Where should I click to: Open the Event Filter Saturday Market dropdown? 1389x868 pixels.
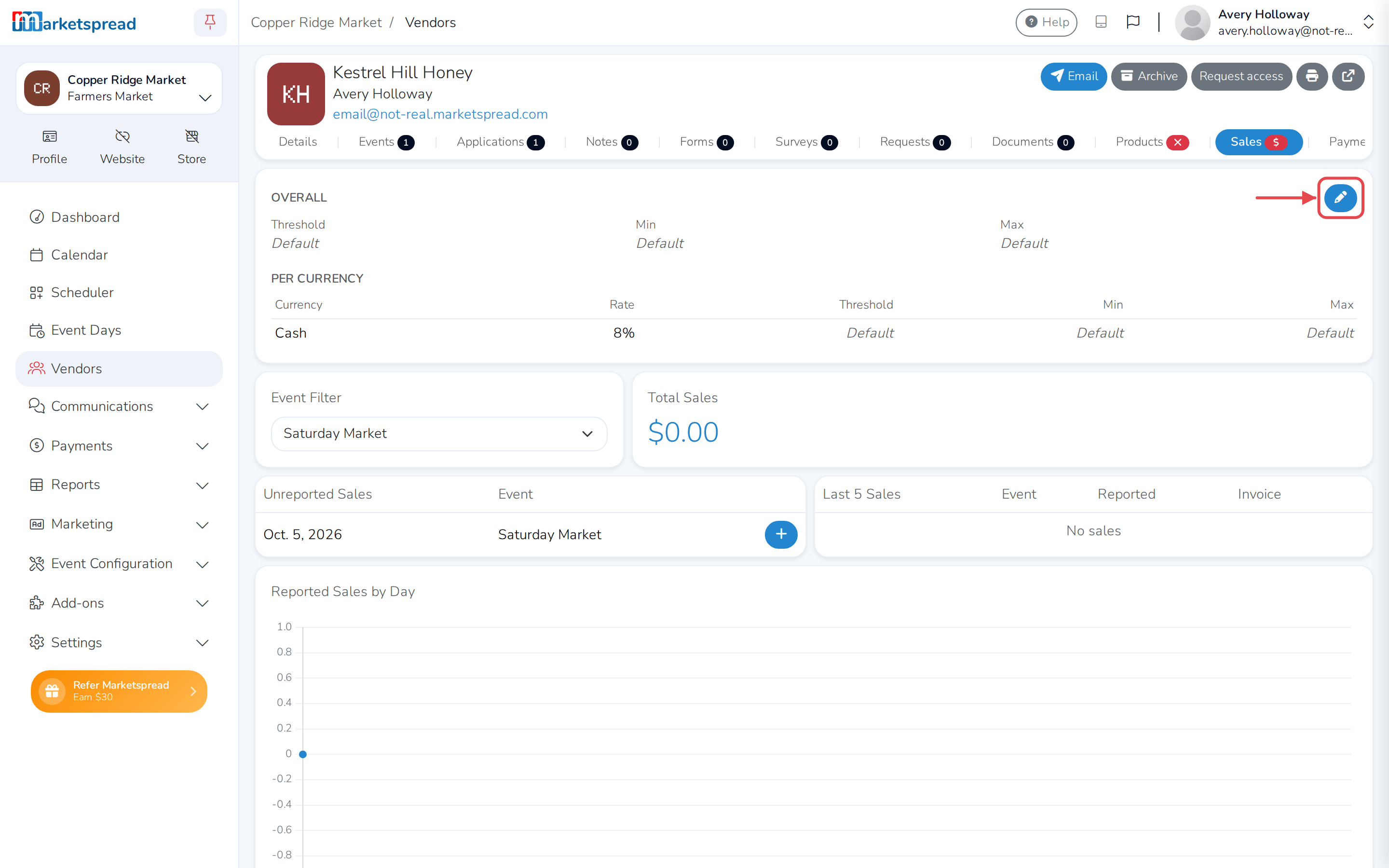[439, 434]
